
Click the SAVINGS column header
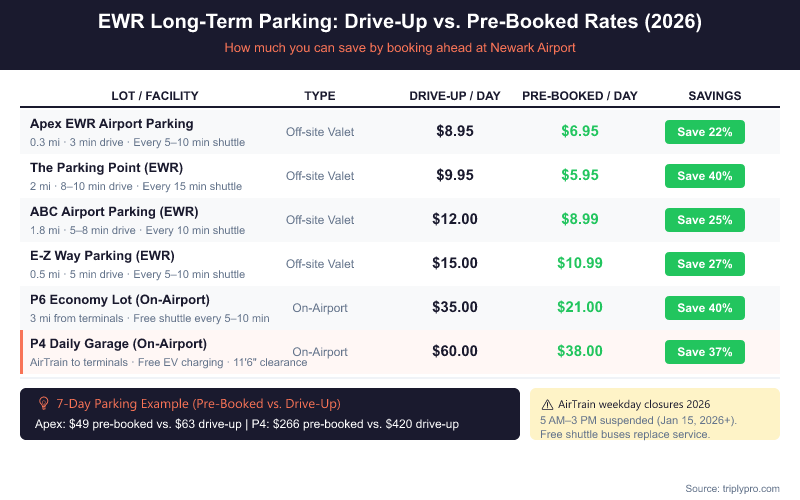click(714, 96)
